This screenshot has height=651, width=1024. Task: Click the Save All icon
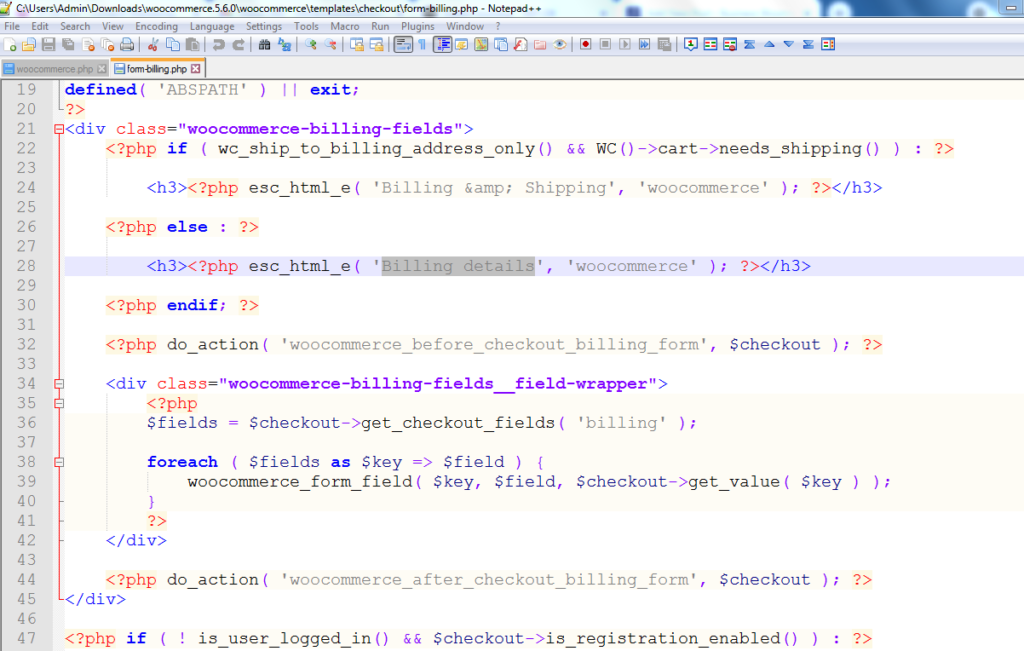[x=68, y=44]
